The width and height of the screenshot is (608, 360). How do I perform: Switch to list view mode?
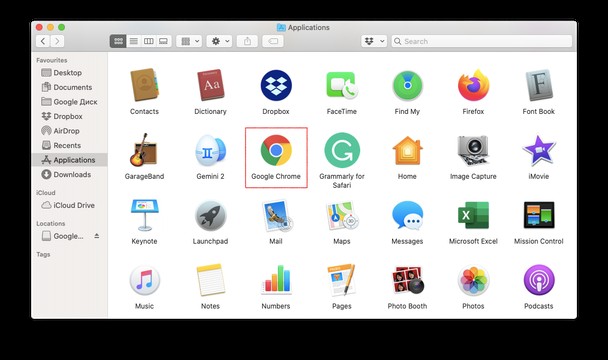[133, 41]
